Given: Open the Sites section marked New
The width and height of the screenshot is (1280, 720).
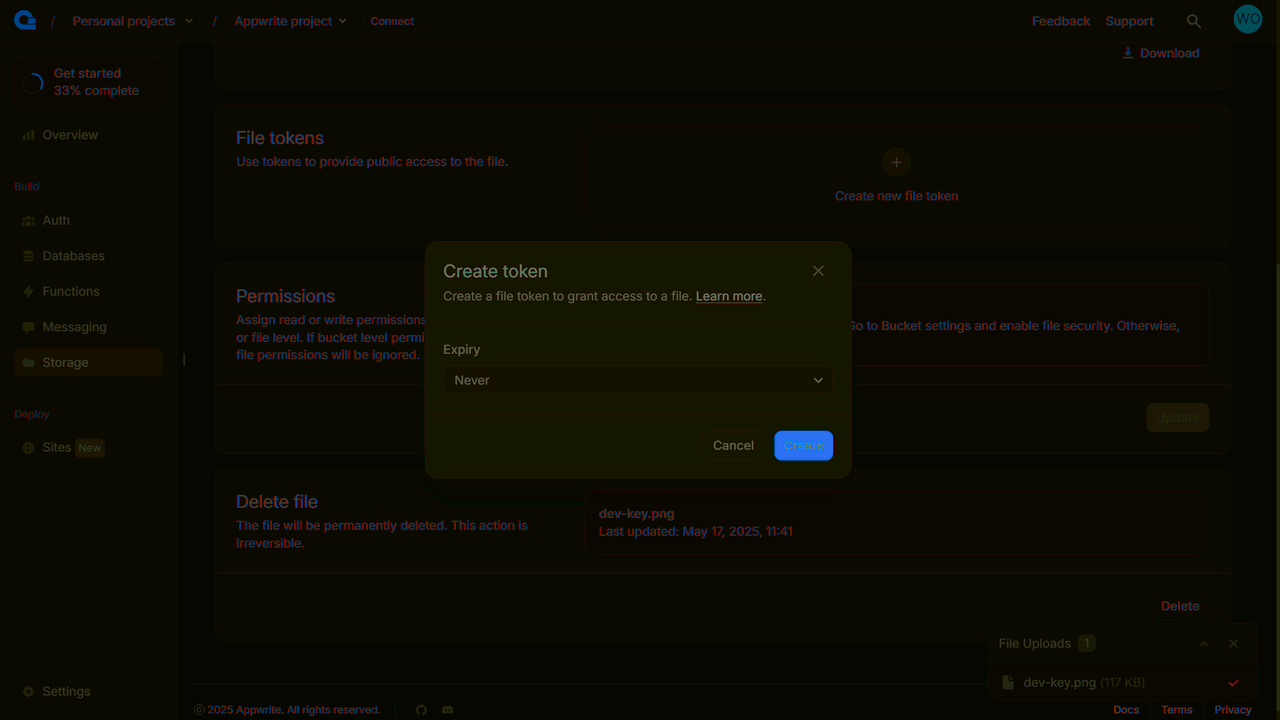Looking at the screenshot, I should 56,447.
